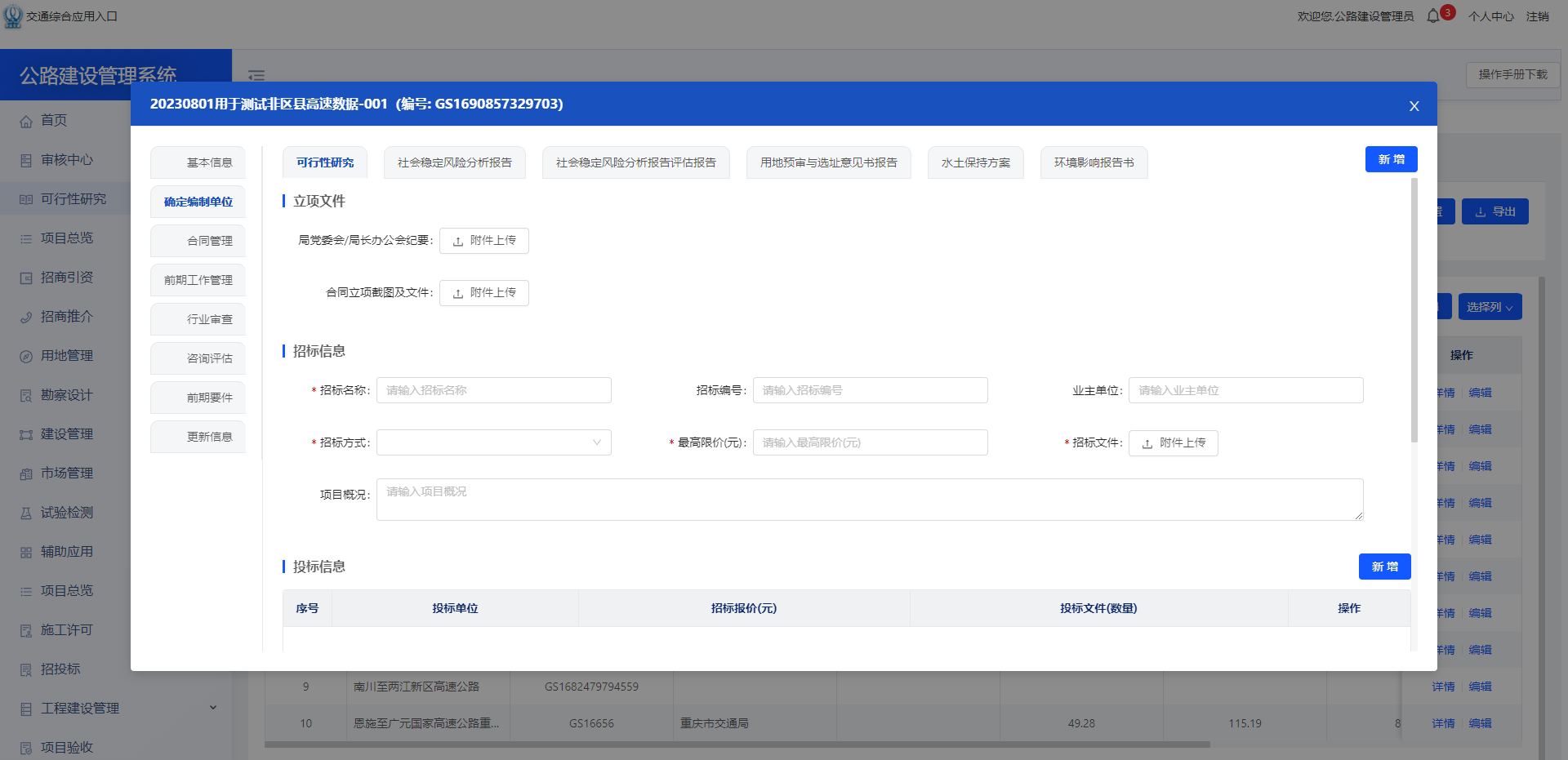Select 行业审查 in dialog side menu

pos(198,319)
